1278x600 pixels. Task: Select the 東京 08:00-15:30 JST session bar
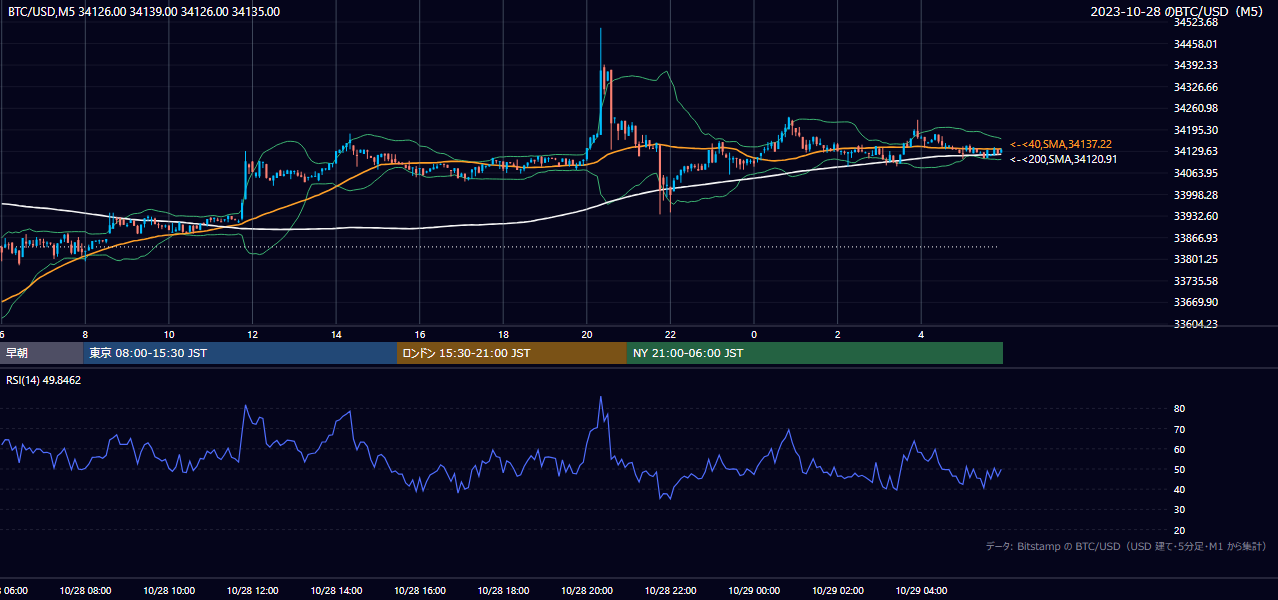[x=240, y=353]
